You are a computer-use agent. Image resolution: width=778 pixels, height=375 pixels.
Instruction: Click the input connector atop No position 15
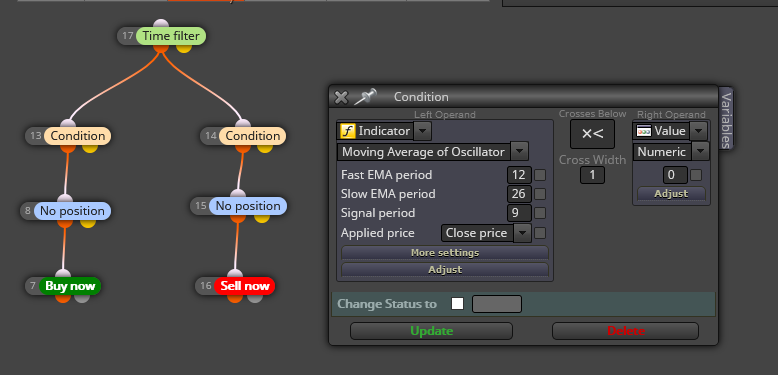point(238,193)
